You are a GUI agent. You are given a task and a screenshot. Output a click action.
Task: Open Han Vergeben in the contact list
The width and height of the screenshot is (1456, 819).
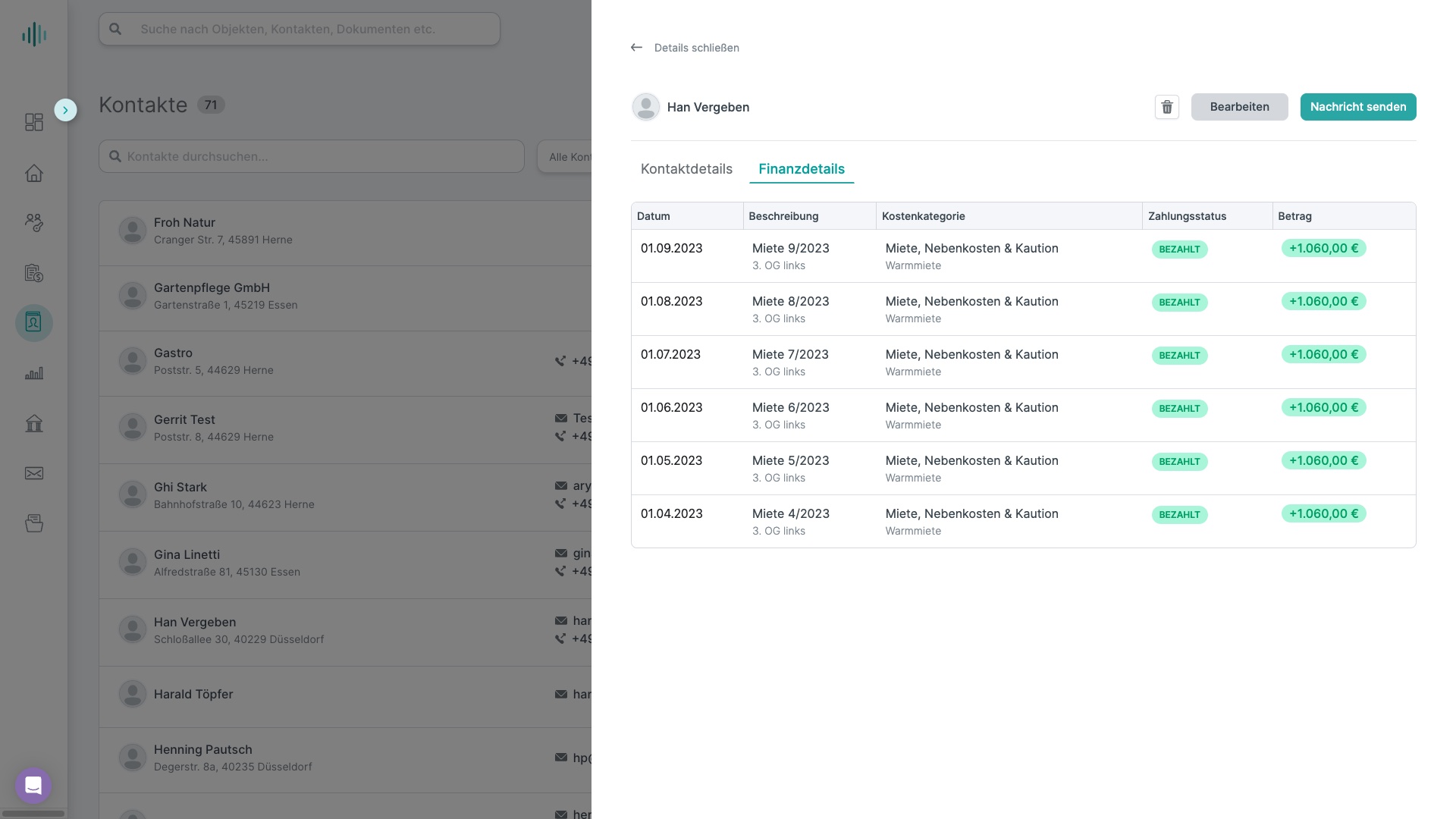(x=345, y=632)
